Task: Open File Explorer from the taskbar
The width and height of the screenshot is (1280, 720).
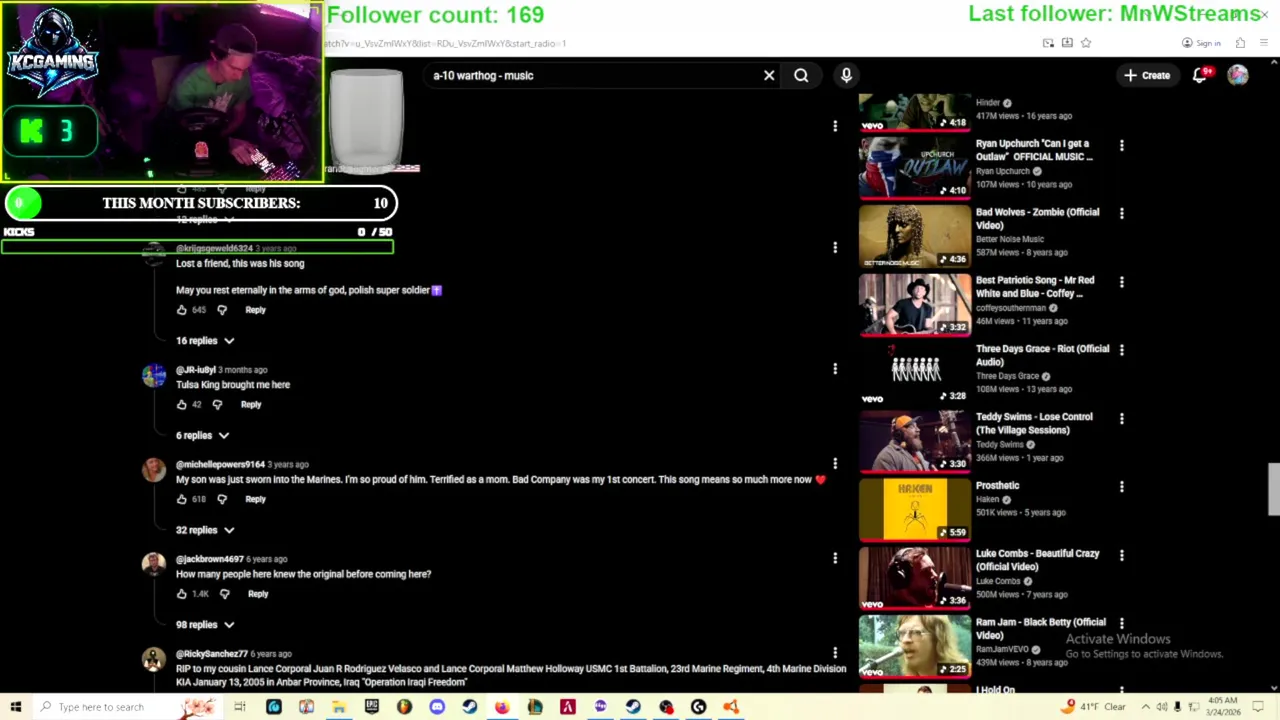Action: 339,707
